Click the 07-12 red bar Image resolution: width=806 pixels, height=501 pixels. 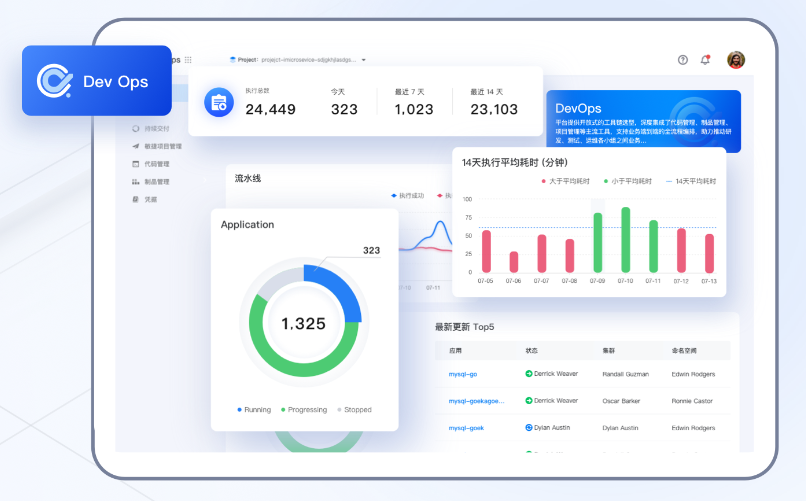point(681,250)
